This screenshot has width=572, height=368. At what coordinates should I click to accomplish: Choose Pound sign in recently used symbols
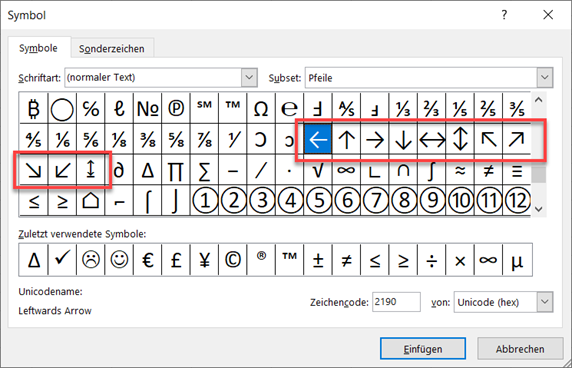tap(176, 260)
